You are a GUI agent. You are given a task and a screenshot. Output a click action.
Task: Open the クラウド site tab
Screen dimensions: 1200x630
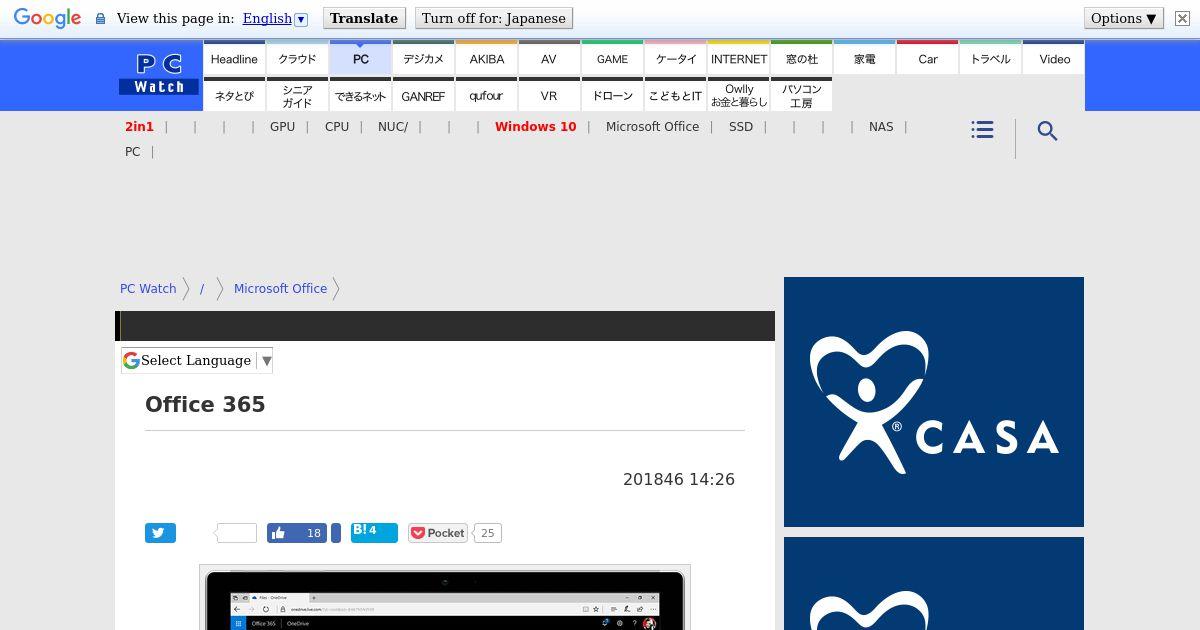click(x=297, y=58)
